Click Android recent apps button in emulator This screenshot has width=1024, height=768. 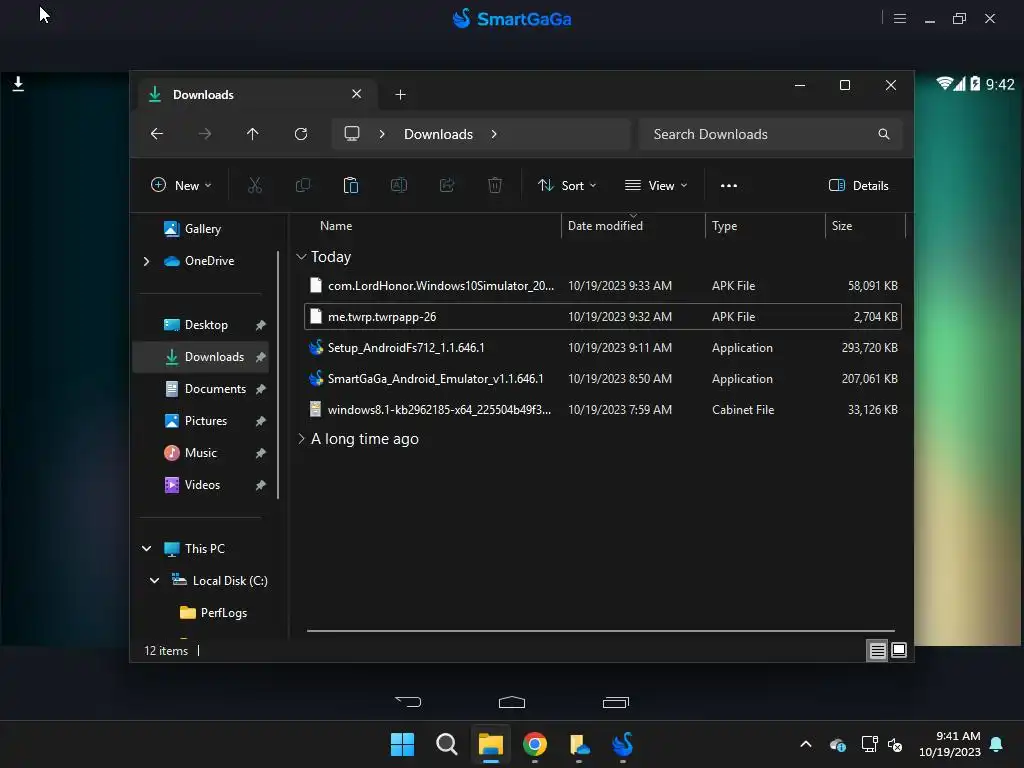point(615,702)
